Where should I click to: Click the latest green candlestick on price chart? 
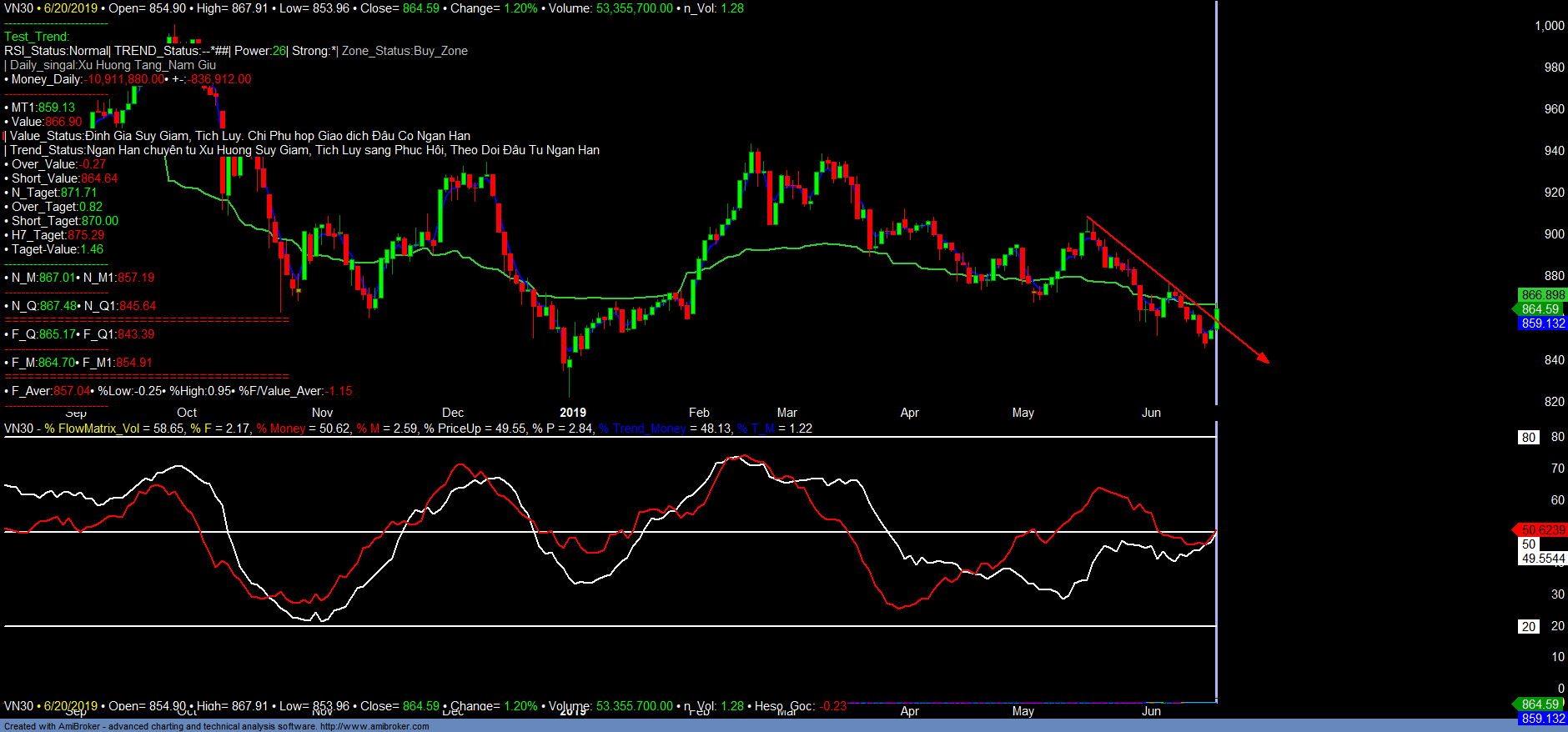click(x=1217, y=318)
